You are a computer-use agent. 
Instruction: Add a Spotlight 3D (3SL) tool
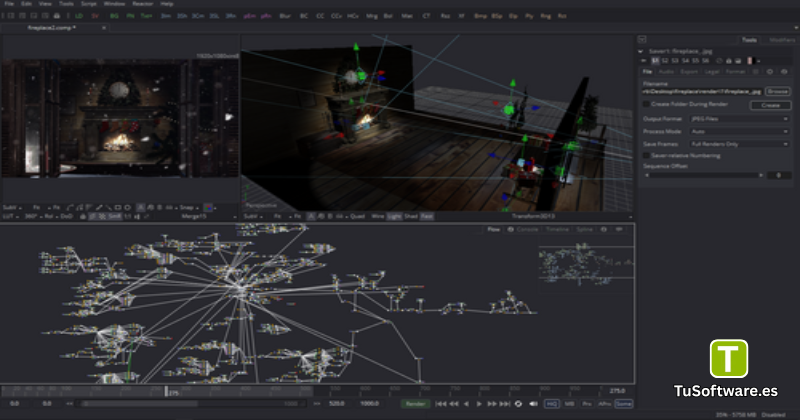coord(214,16)
